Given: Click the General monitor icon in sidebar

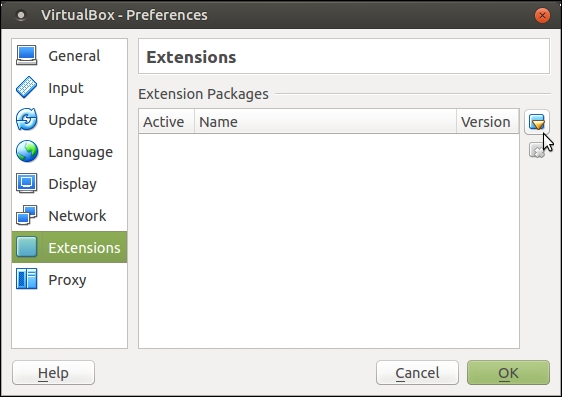Looking at the screenshot, I should coord(27,55).
